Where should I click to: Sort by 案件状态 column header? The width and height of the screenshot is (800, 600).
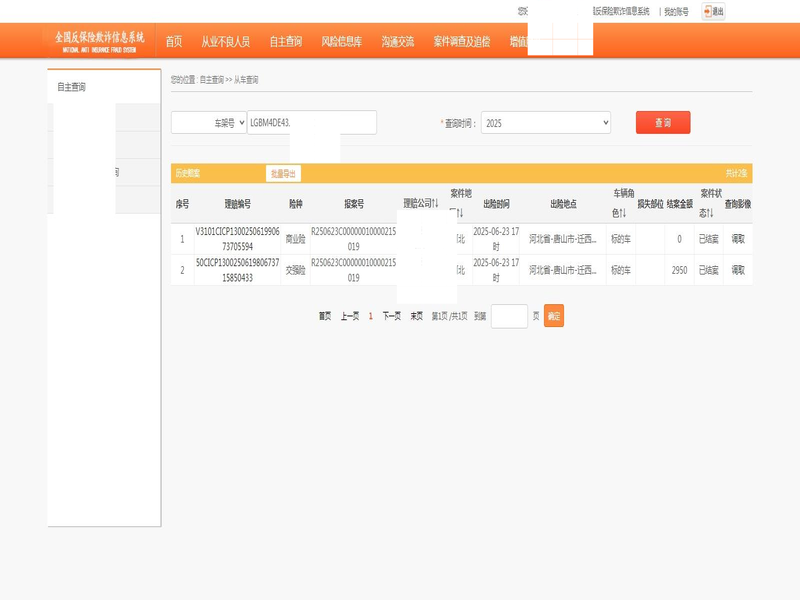(710, 203)
